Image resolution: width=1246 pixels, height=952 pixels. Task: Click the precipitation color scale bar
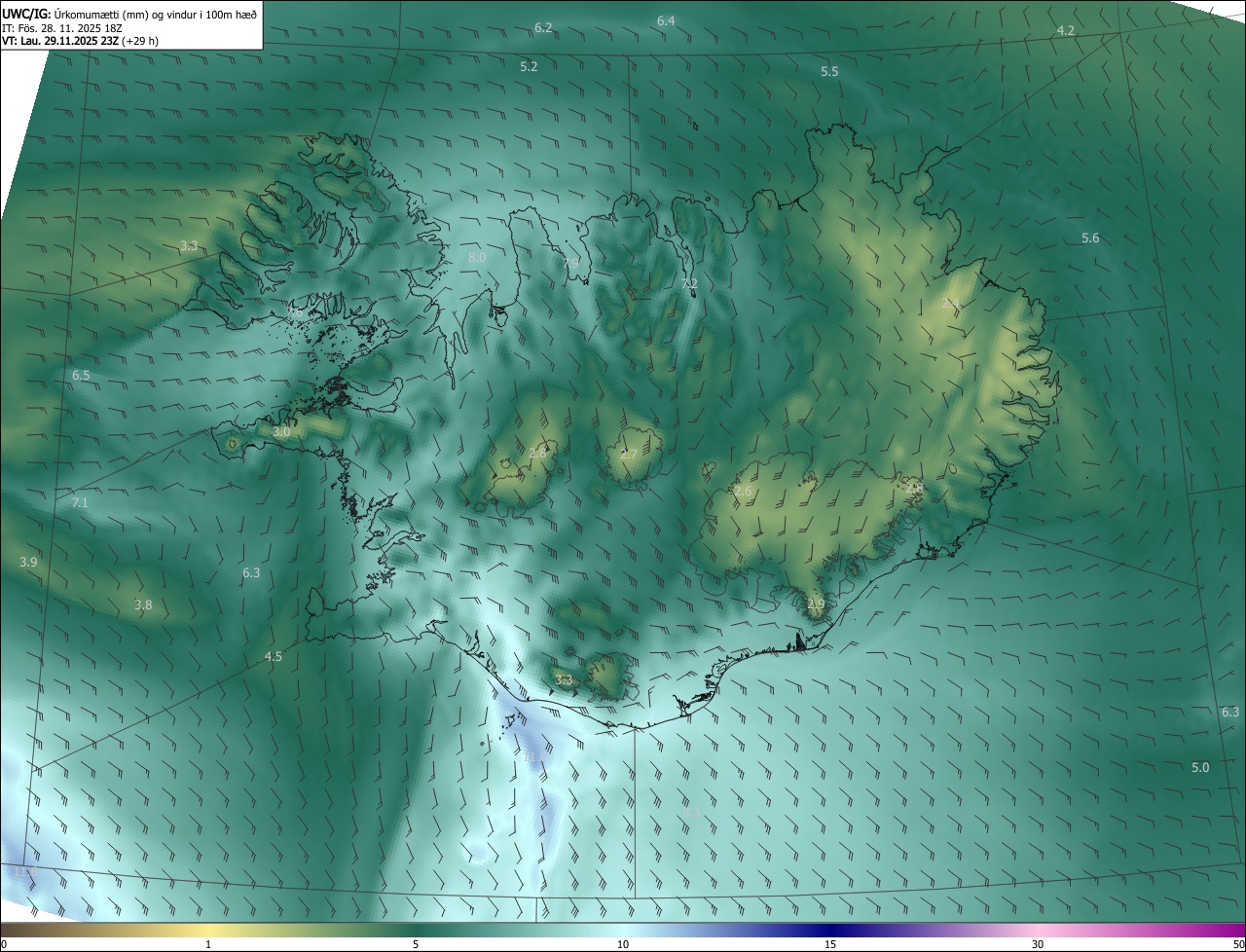click(x=623, y=930)
